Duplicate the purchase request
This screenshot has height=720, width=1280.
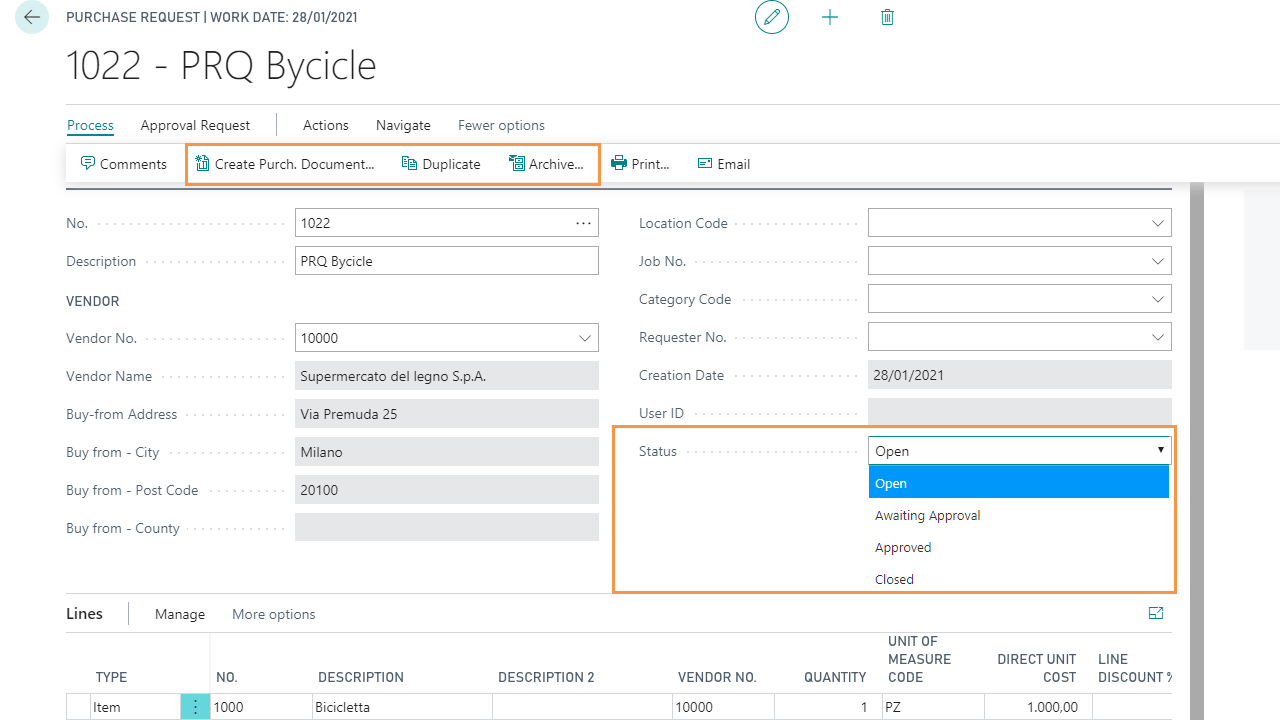pos(441,164)
